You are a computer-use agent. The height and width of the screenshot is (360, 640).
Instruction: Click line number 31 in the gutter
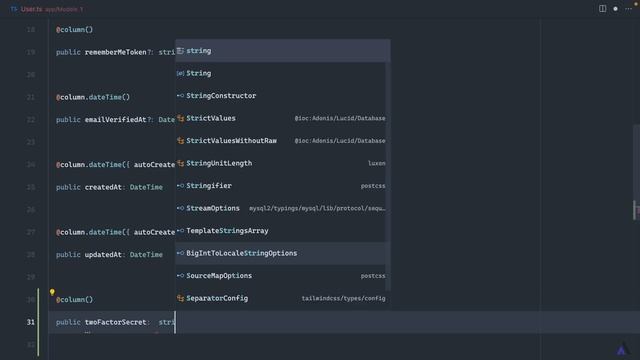point(31,322)
